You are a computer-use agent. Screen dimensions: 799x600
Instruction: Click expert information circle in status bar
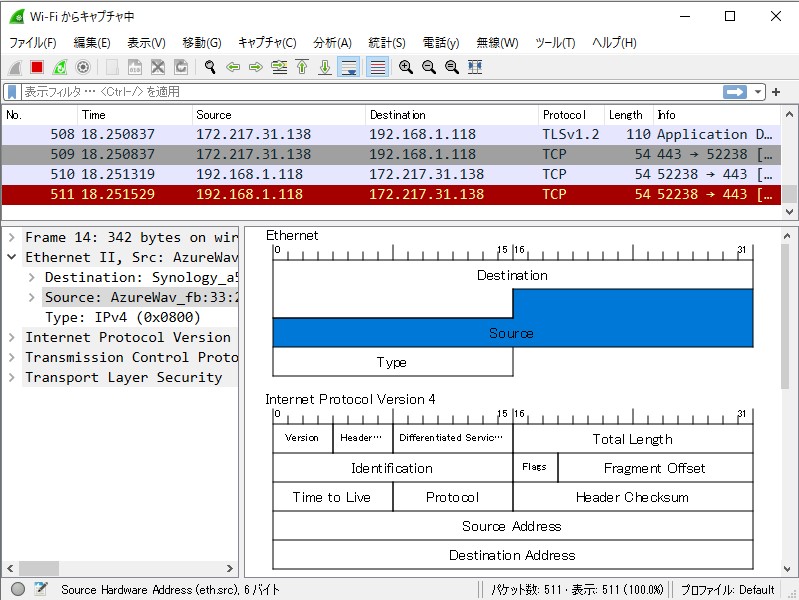[x=18, y=589]
